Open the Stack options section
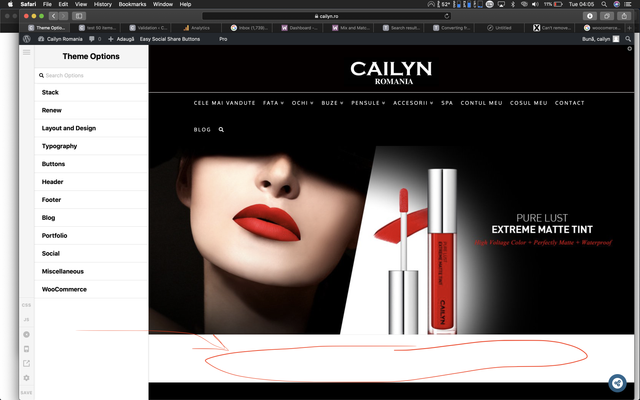This screenshot has width=640, height=400. coord(91,92)
